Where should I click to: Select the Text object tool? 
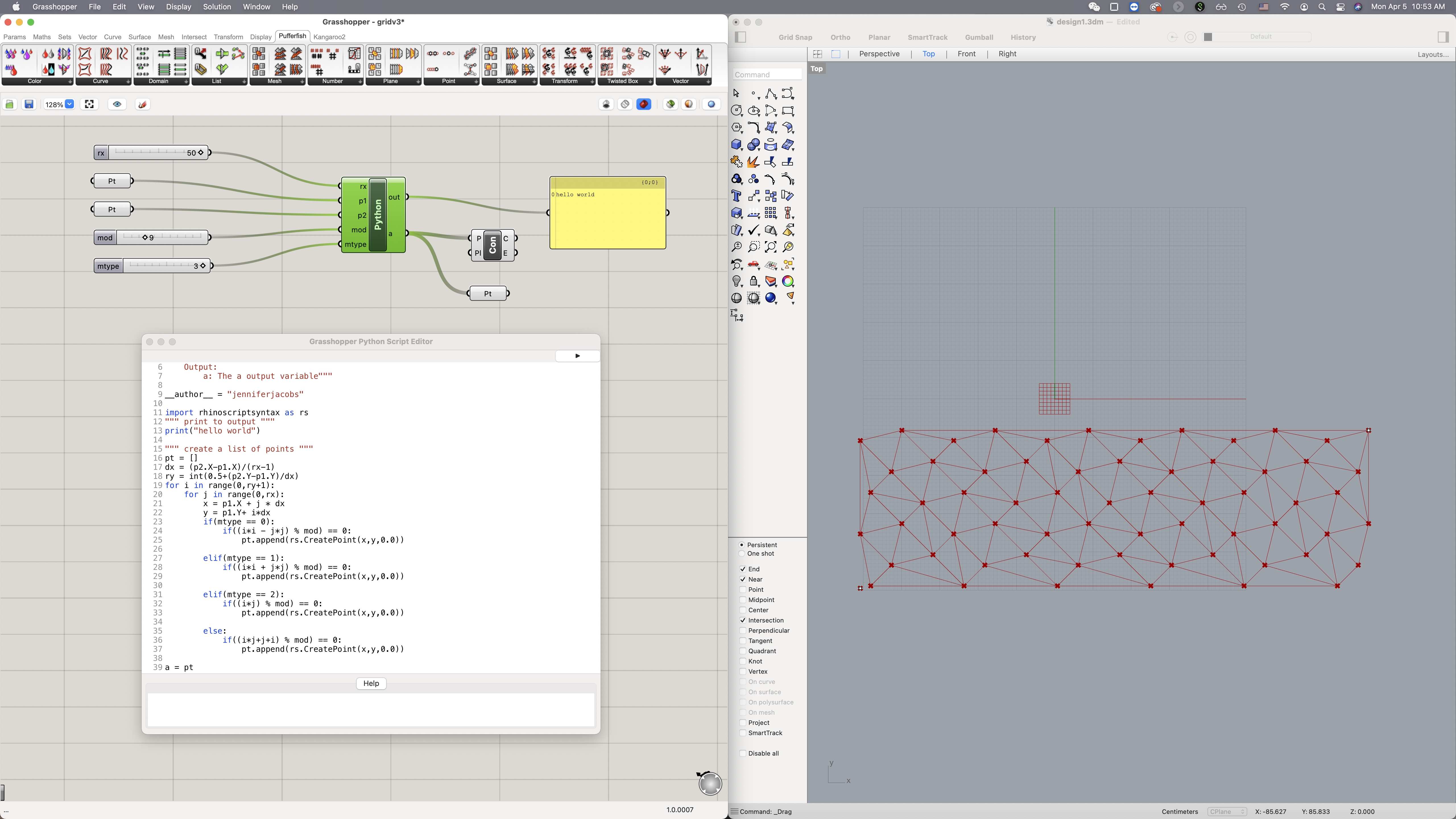point(736,196)
